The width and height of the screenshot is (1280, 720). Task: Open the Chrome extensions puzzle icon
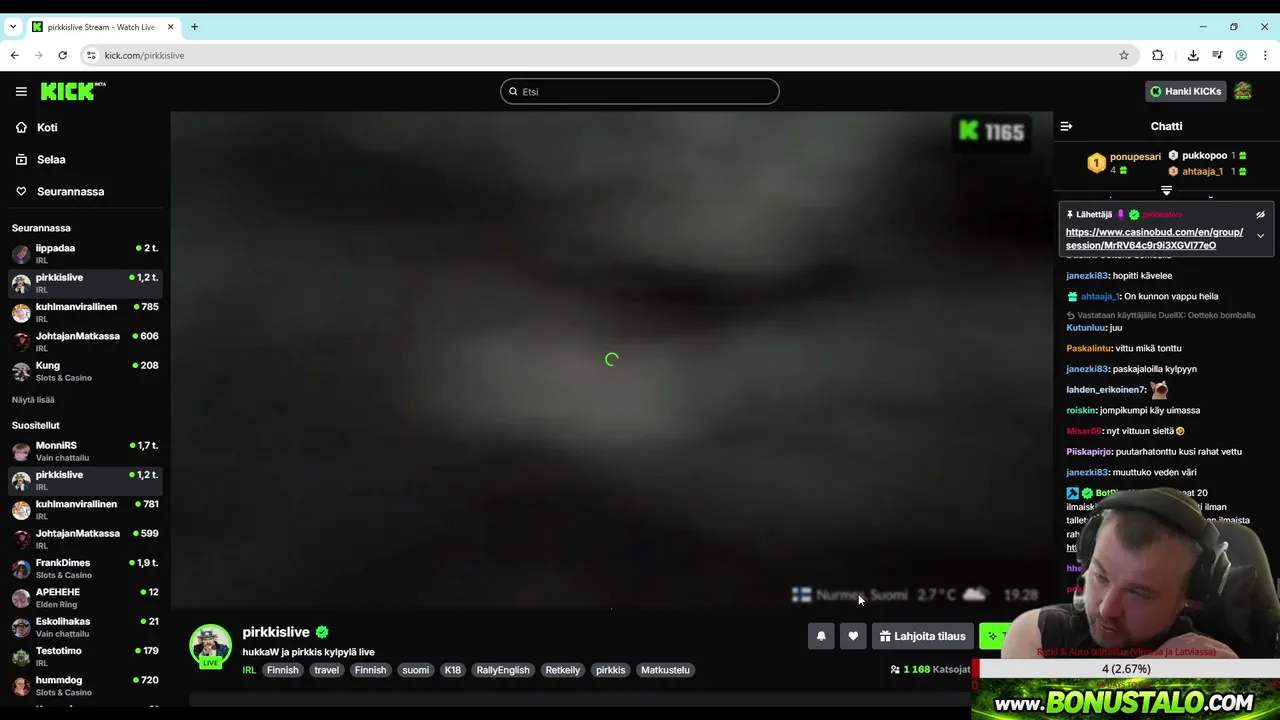pos(1158,55)
